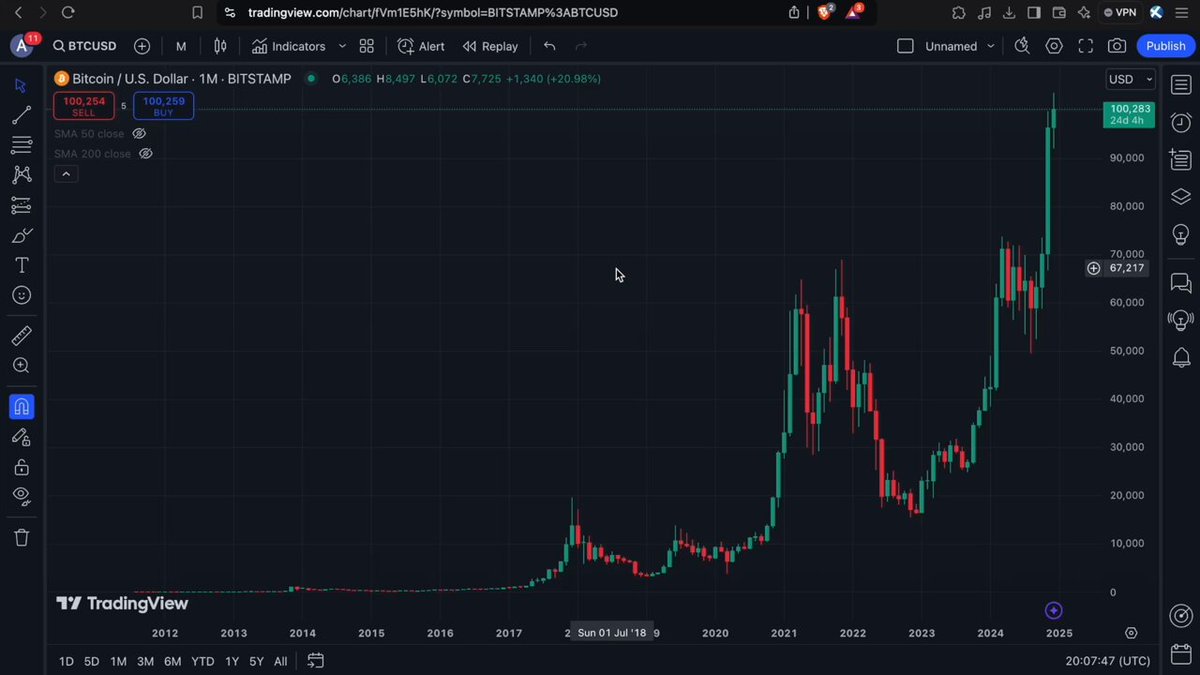Viewport: 1200px width, 675px height.
Task: Select the patterns drawing tool
Action: pos(21,175)
